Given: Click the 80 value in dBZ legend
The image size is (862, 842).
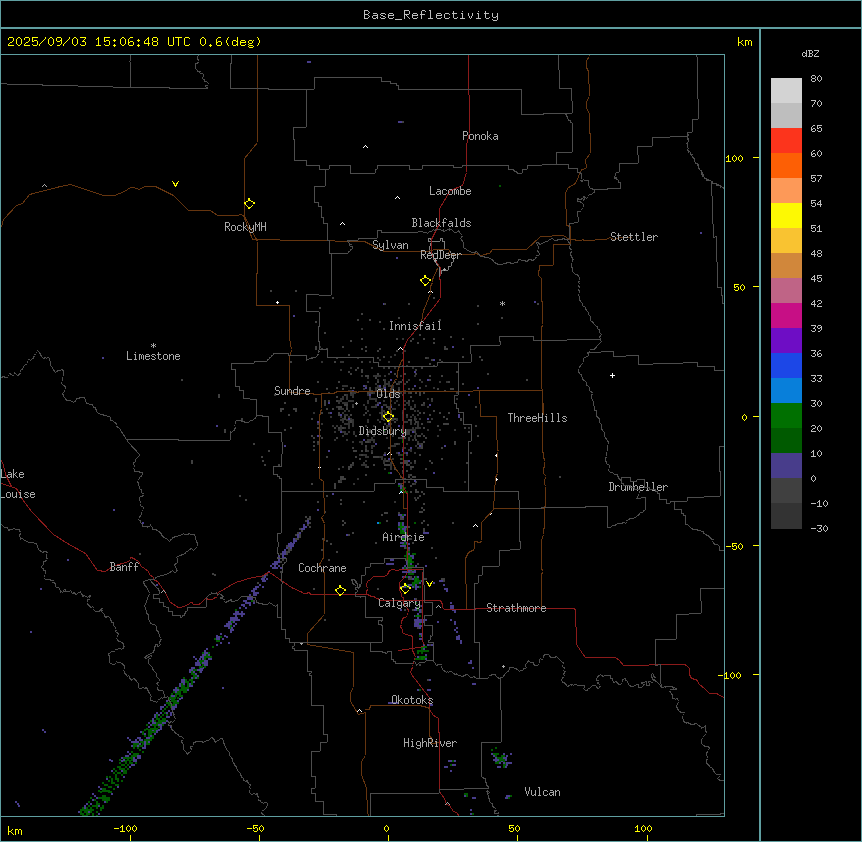Looking at the screenshot, I should tap(816, 79).
